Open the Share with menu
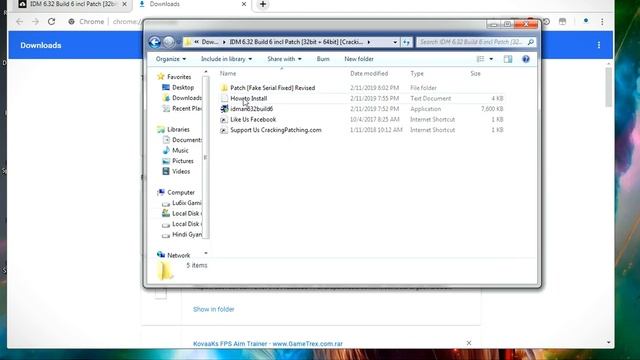640x360 pixels. click(x=284, y=59)
